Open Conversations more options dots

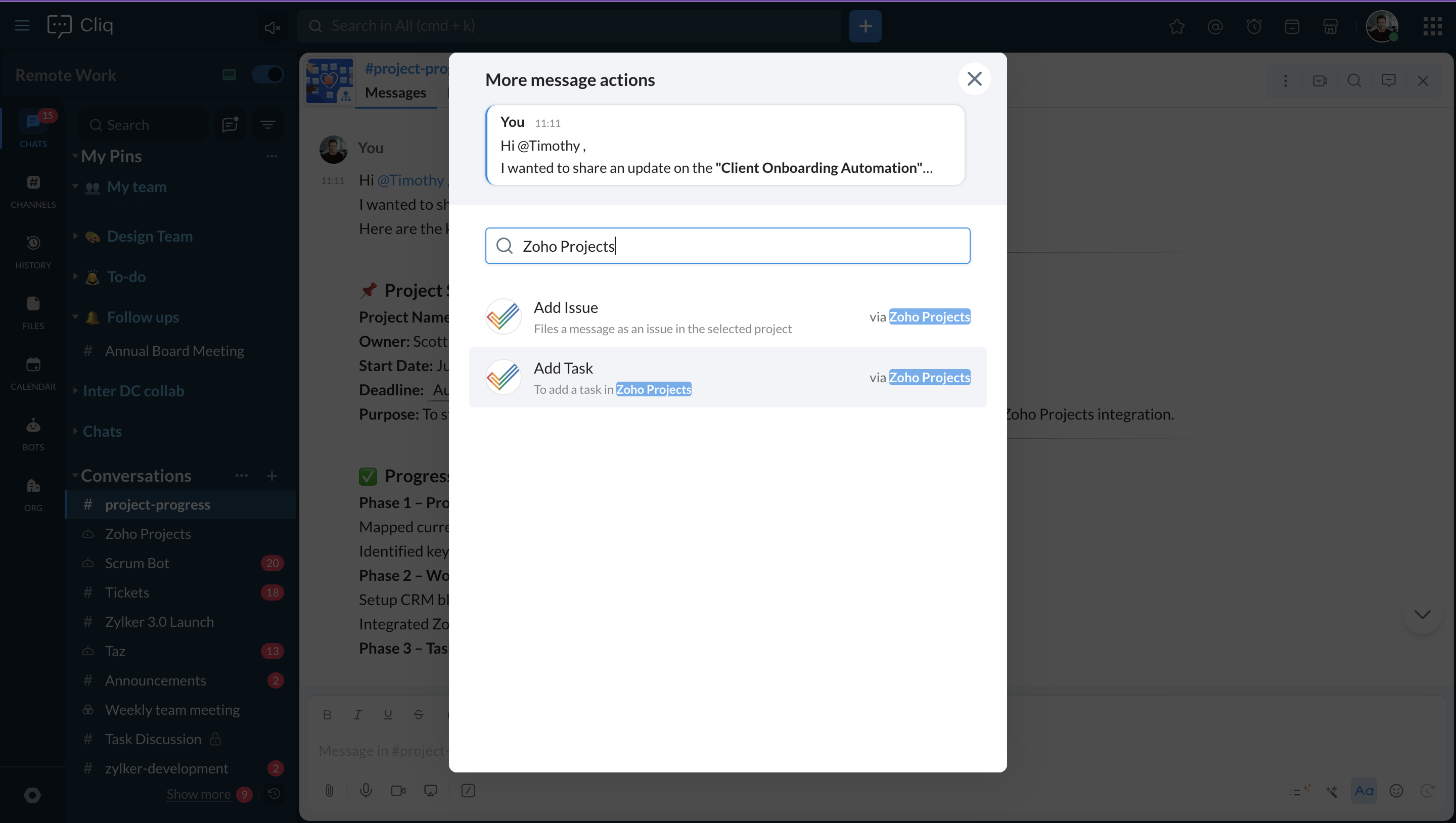coord(241,476)
